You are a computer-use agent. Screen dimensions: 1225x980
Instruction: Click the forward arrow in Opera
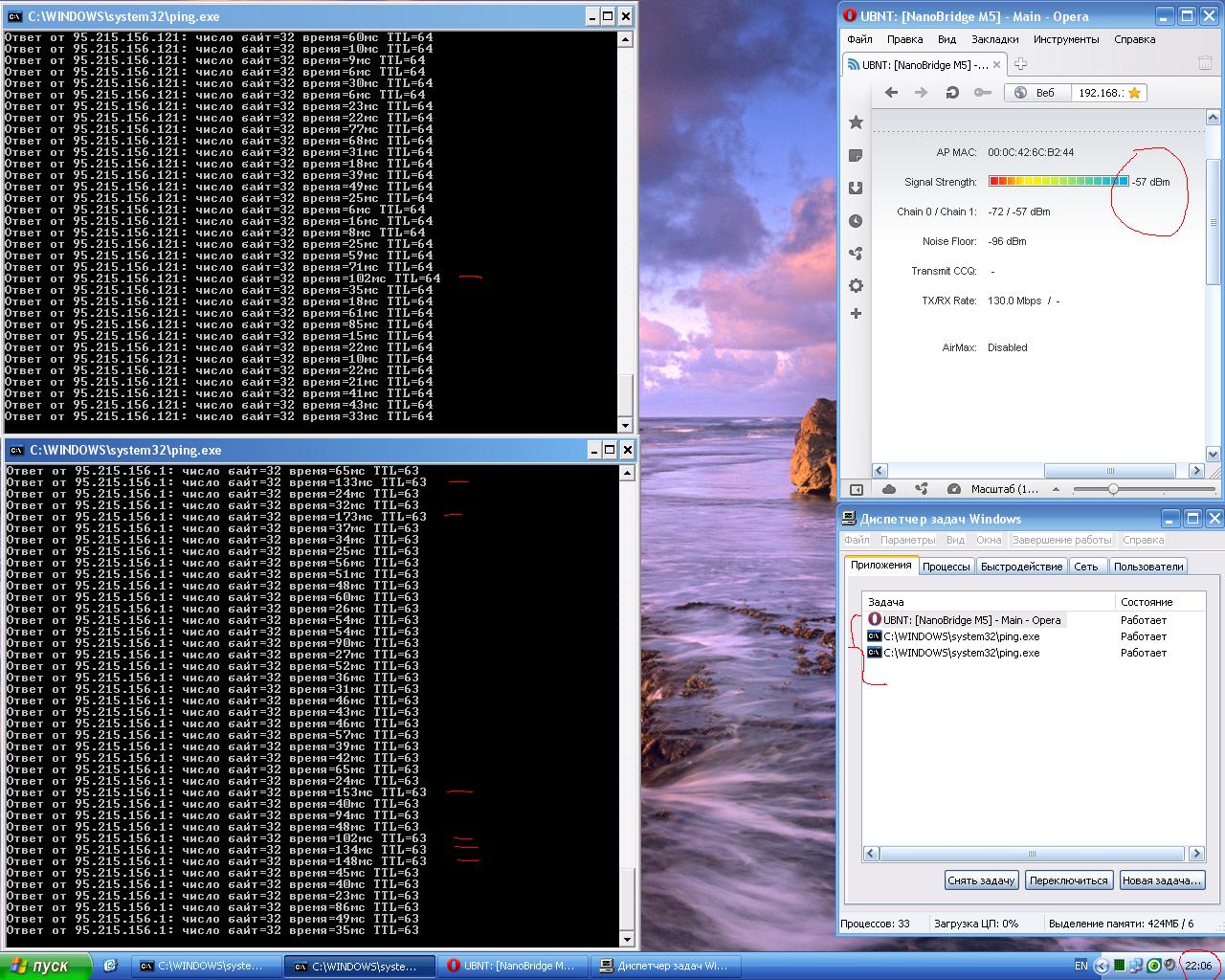921,93
